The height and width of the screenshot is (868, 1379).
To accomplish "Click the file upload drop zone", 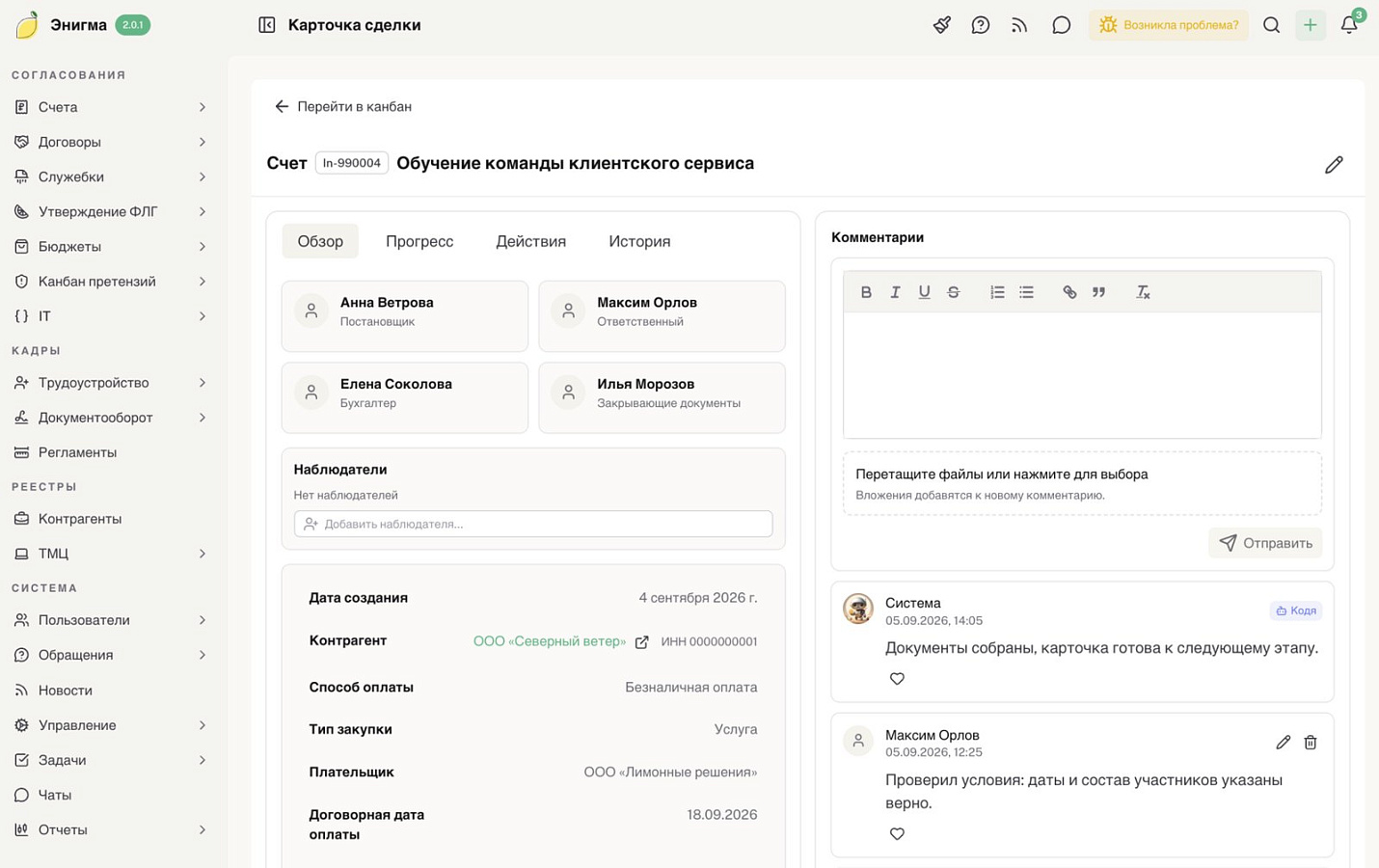I will tap(1082, 483).
